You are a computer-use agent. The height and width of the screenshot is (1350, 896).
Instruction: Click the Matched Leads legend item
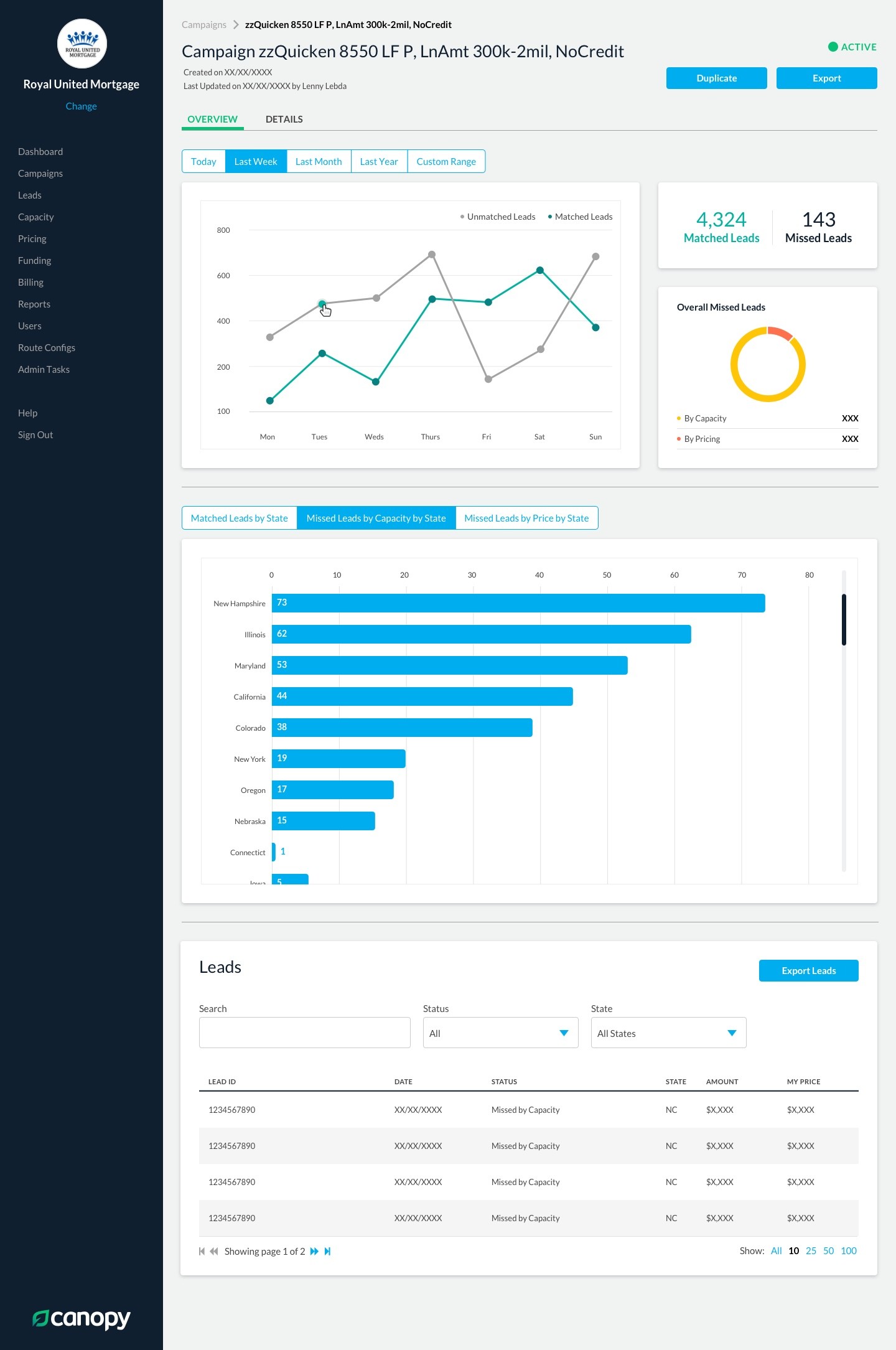580,217
